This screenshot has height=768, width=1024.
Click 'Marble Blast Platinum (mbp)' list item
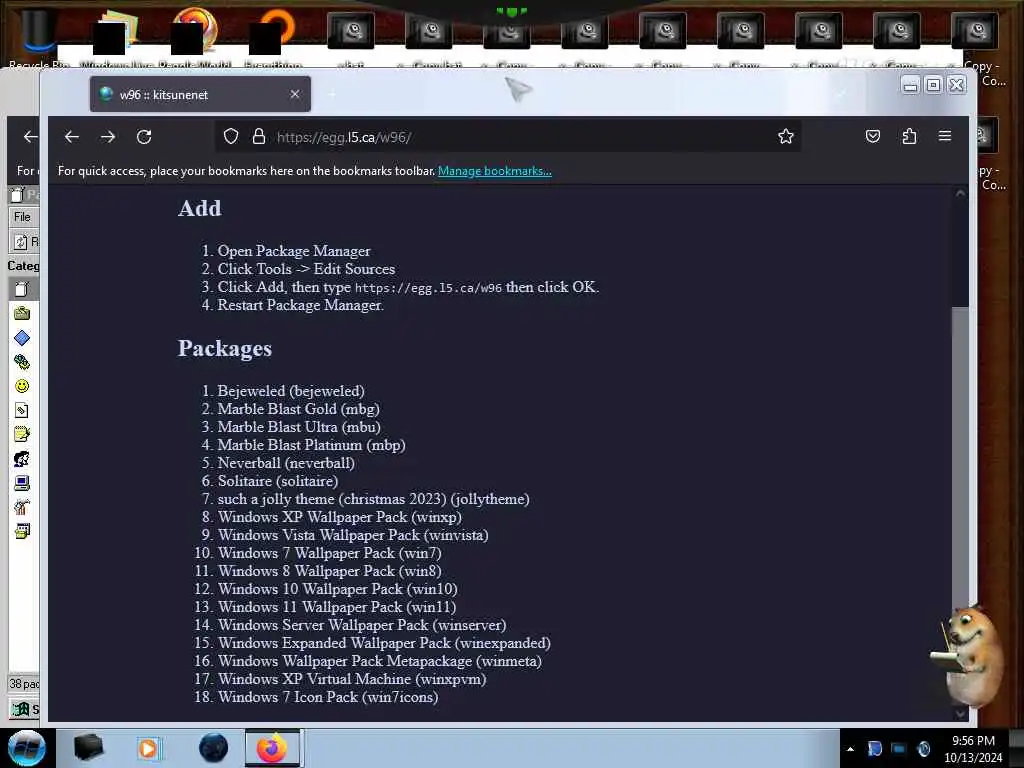pos(312,445)
